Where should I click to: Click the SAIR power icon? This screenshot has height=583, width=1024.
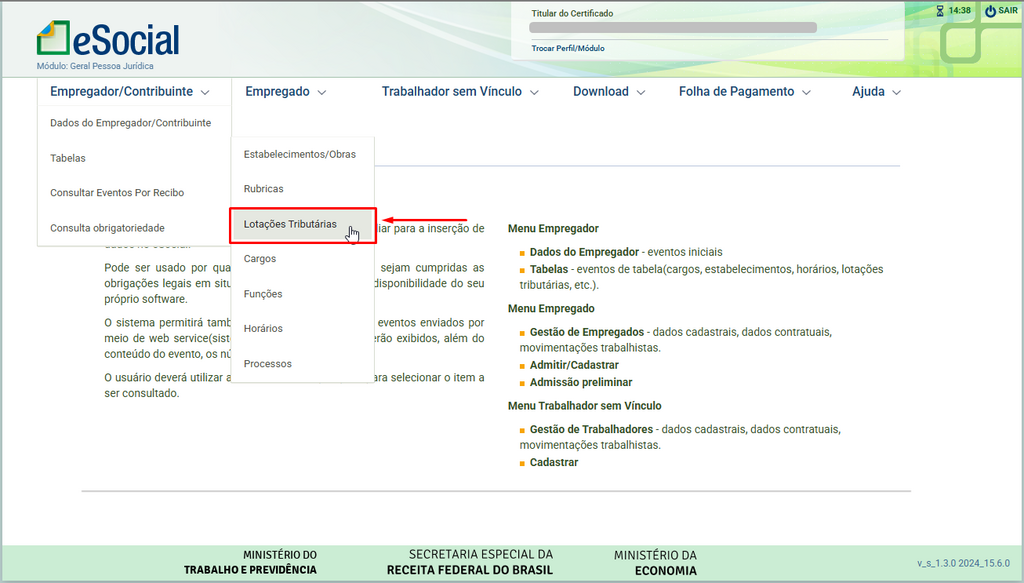[990, 11]
